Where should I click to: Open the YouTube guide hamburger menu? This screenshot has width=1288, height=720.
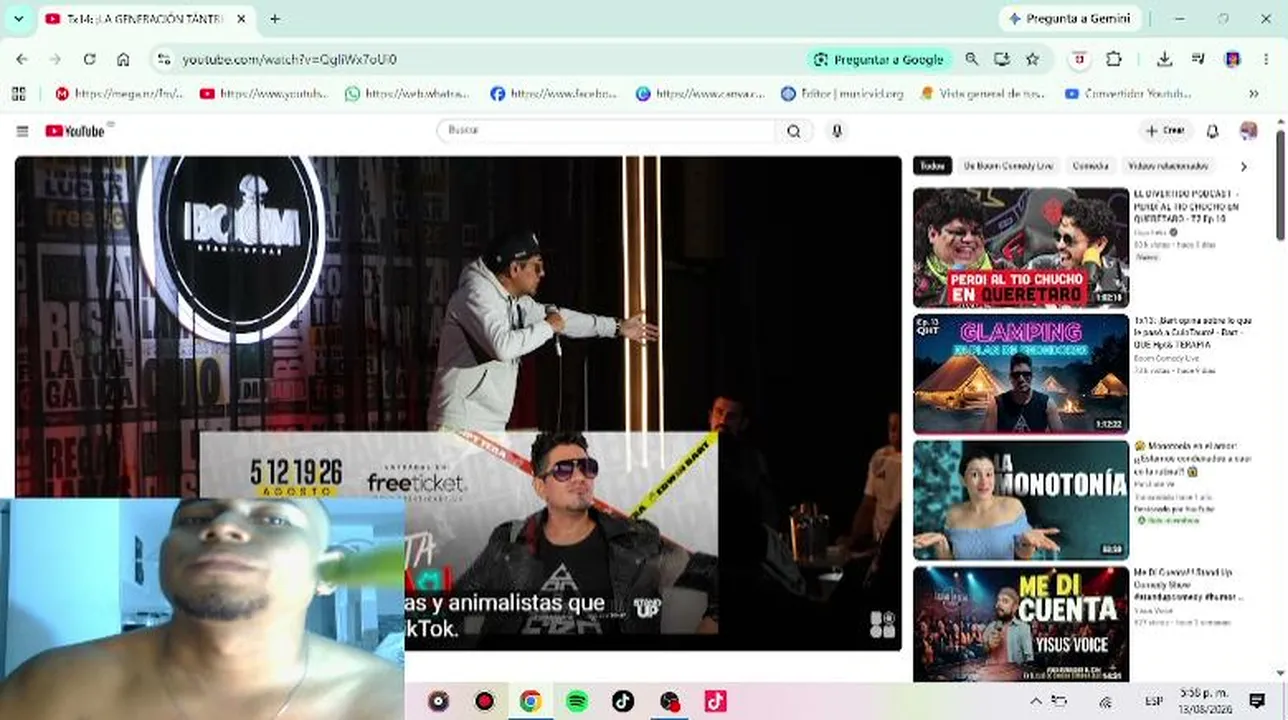pos(22,131)
